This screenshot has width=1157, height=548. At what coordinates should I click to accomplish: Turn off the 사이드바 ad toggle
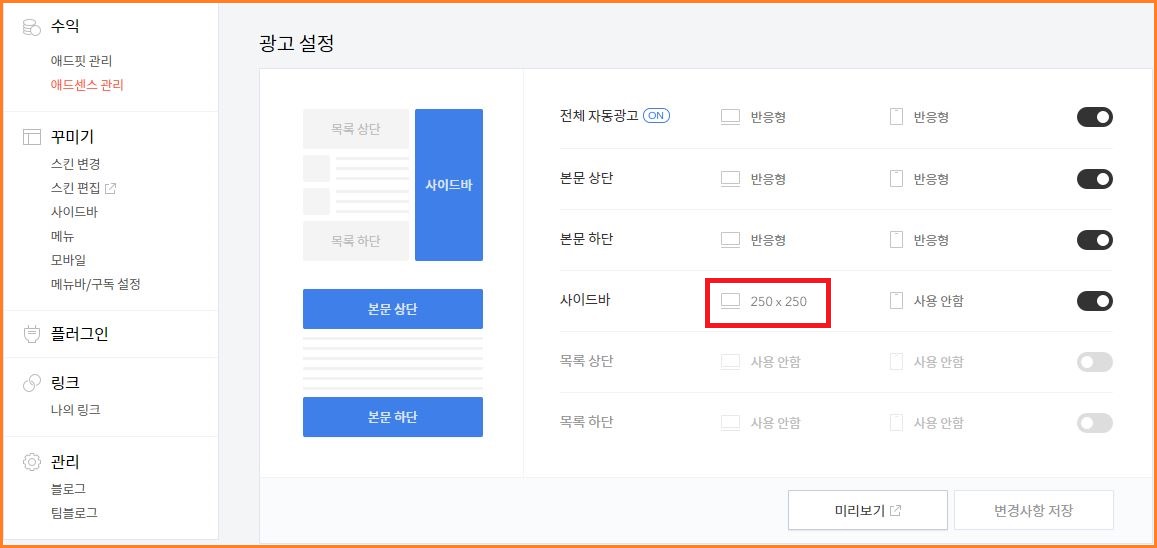pos(1094,302)
